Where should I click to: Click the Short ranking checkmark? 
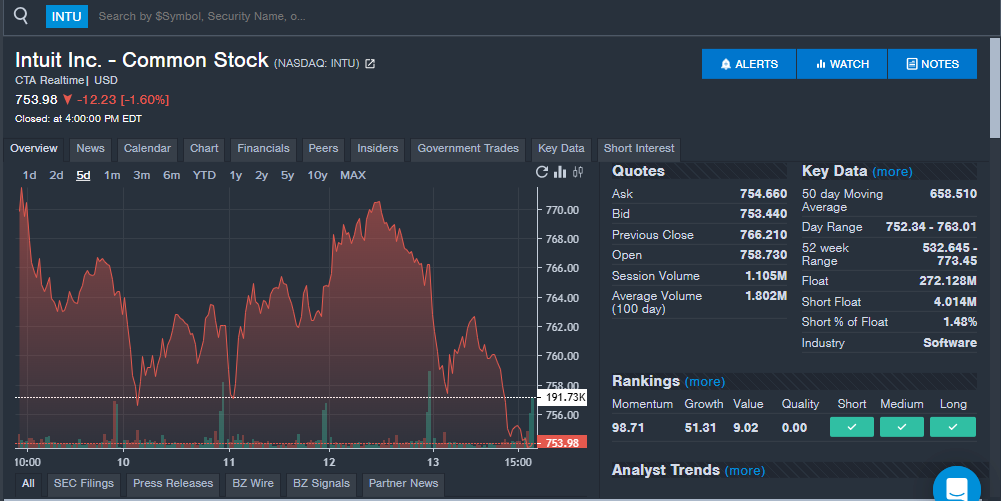coord(852,427)
